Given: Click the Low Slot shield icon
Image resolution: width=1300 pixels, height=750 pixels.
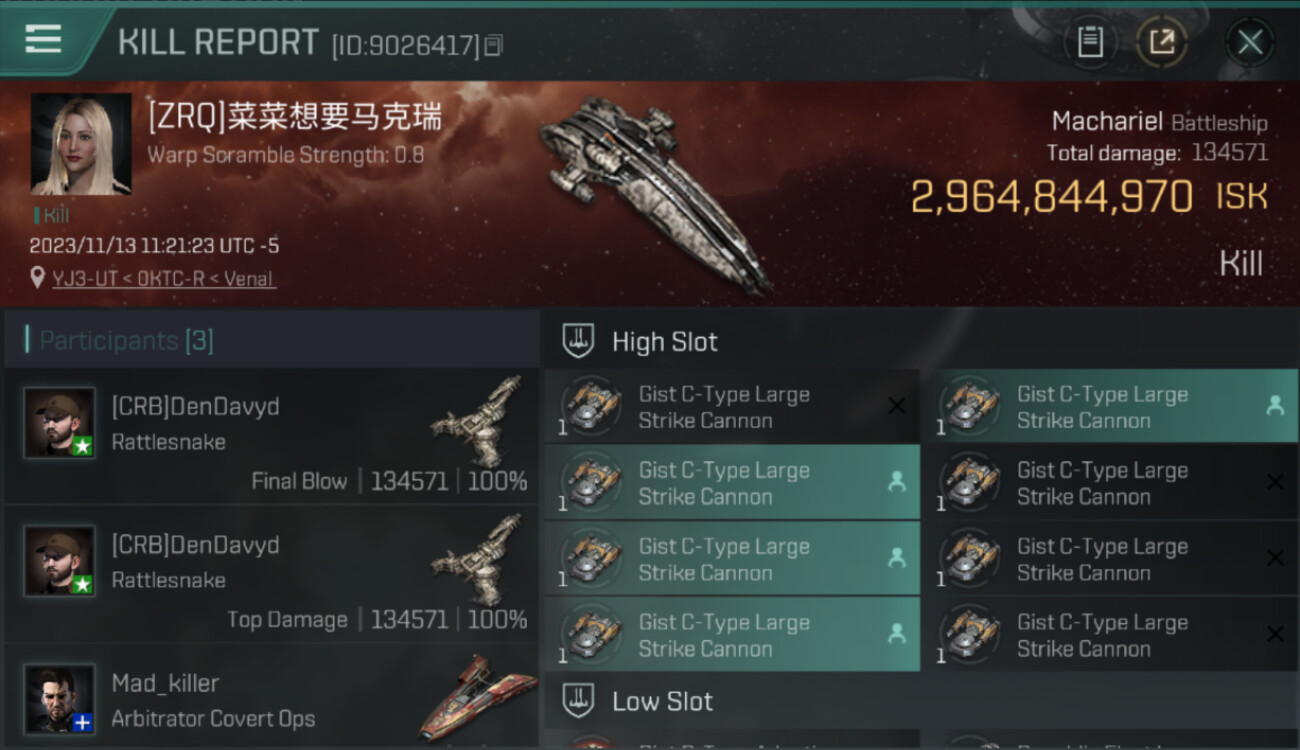Looking at the screenshot, I should point(578,701).
